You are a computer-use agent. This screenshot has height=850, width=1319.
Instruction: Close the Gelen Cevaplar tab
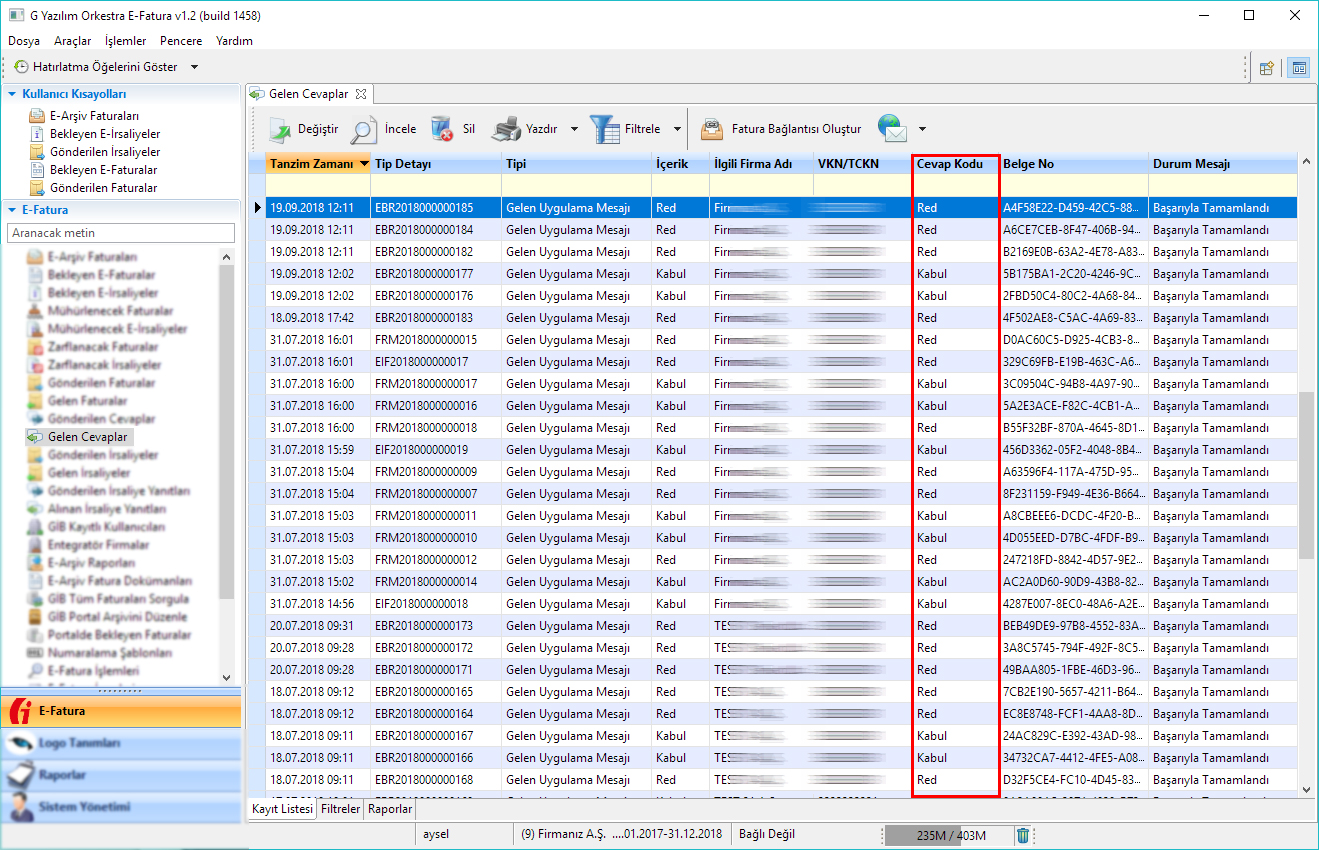pyautogui.click(x=361, y=94)
